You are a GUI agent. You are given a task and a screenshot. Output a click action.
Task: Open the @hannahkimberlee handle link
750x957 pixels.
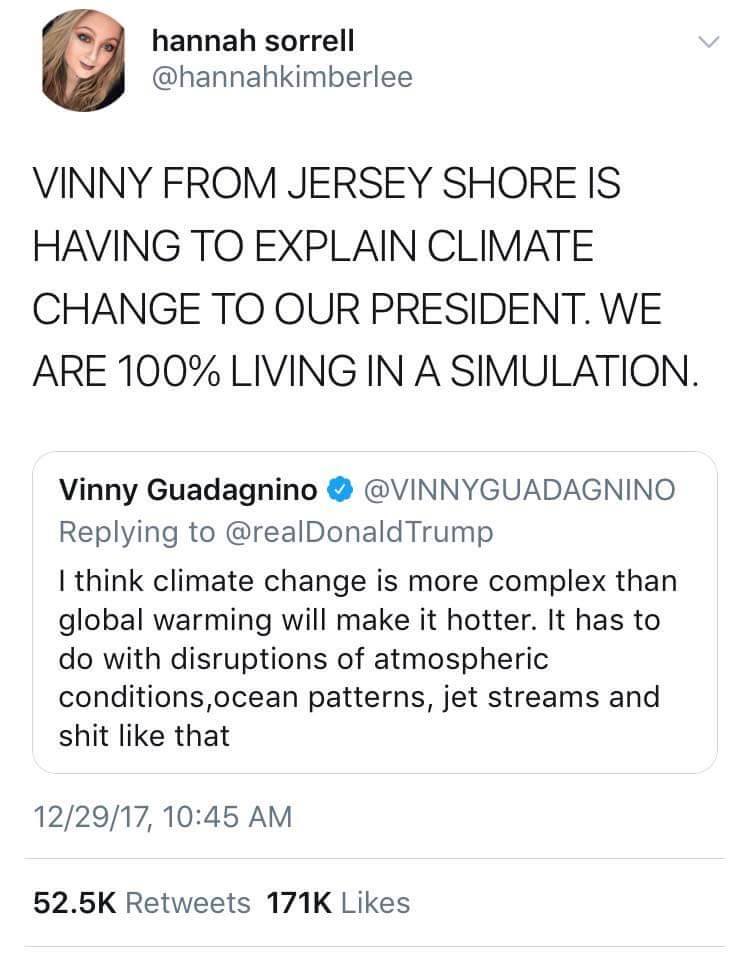(x=281, y=78)
